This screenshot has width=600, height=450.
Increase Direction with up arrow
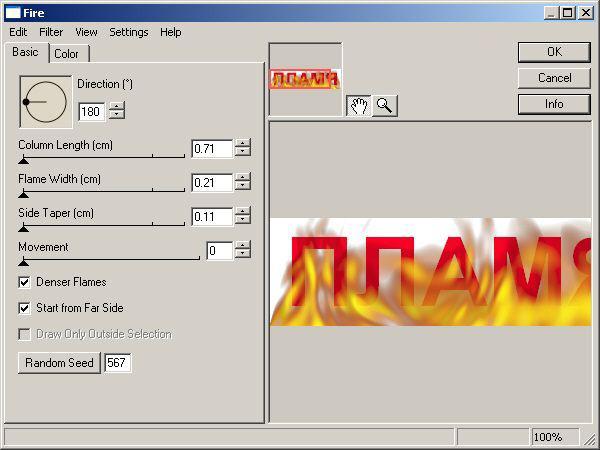117,106
